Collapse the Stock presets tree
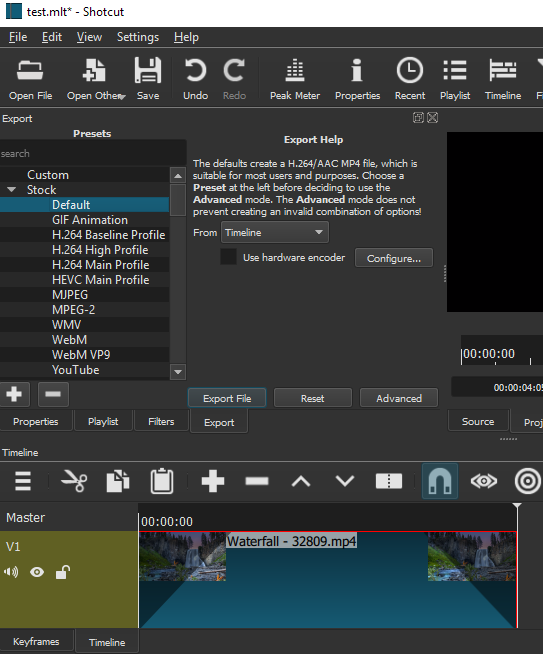The height and width of the screenshot is (654, 543). [x=11, y=190]
